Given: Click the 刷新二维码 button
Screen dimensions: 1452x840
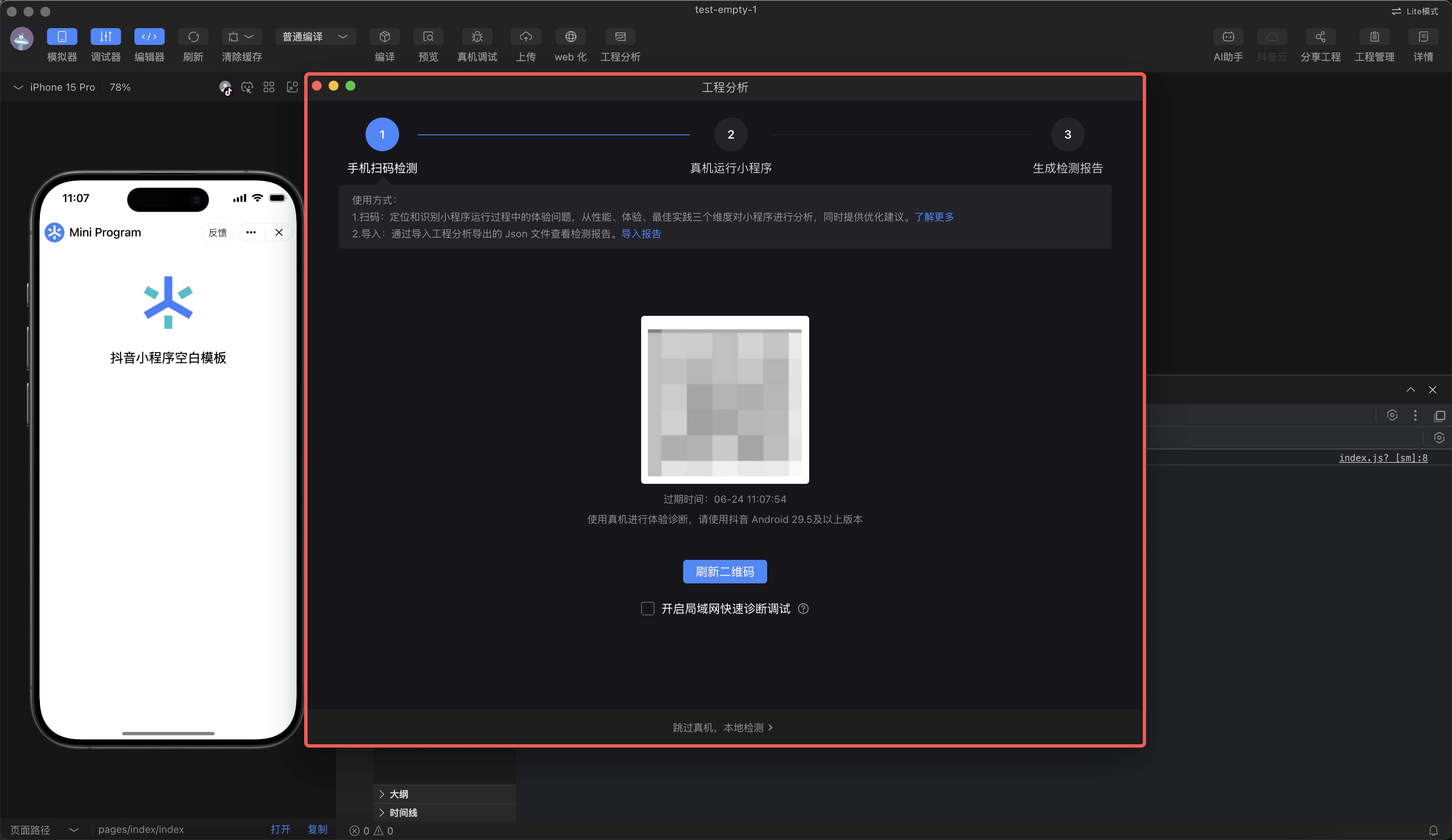Looking at the screenshot, I should point(725,572).
